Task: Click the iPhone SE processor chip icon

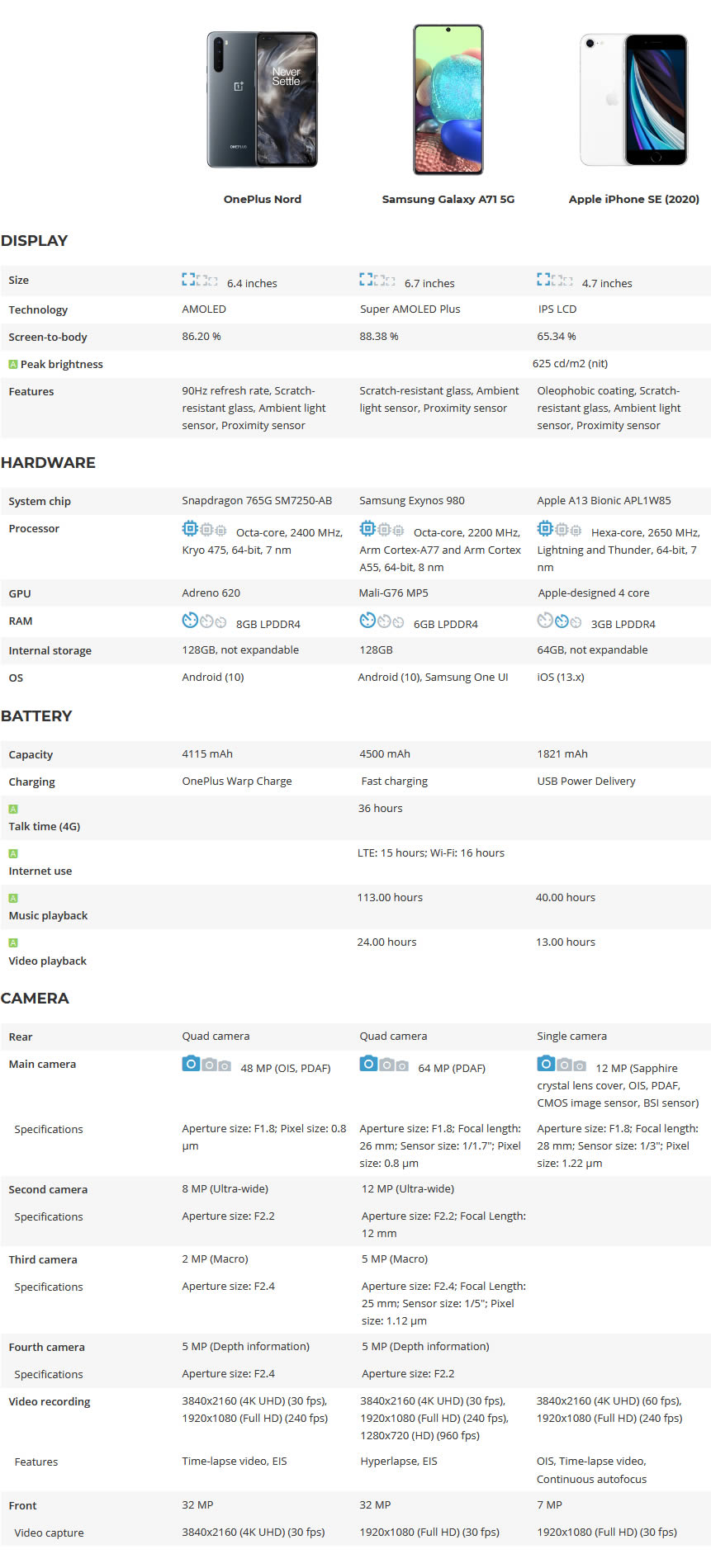Action: coord(555,529)
